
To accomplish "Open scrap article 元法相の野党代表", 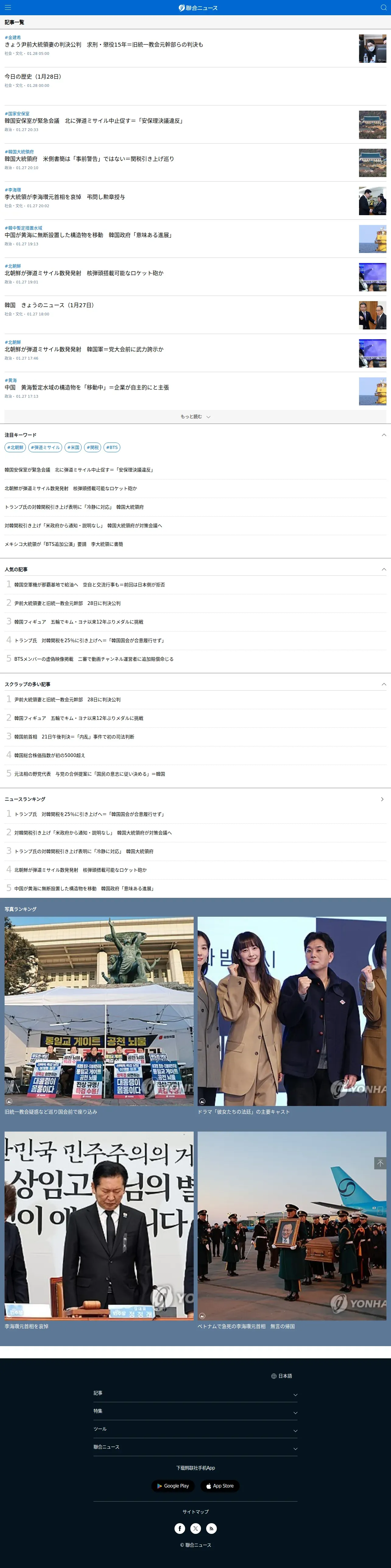I will click(90, 774).
